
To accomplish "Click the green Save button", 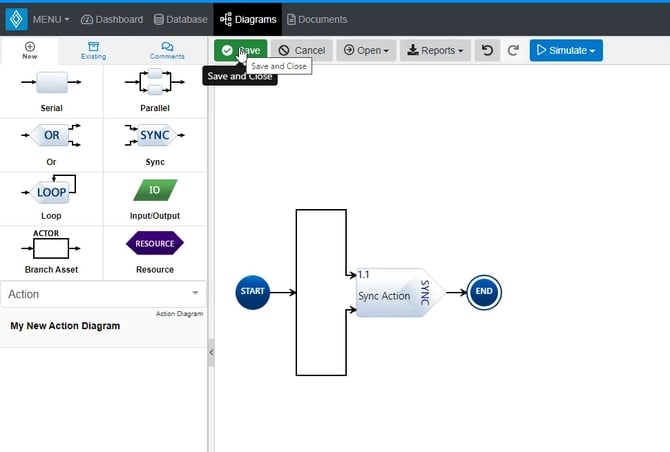I will [x=241, y=50].
